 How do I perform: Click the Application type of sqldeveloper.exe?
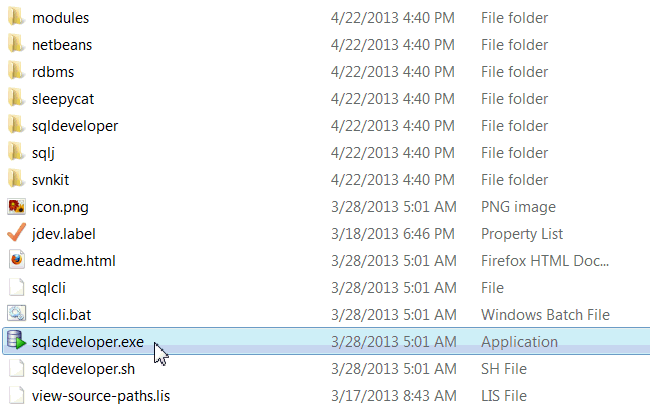(519, 341)
